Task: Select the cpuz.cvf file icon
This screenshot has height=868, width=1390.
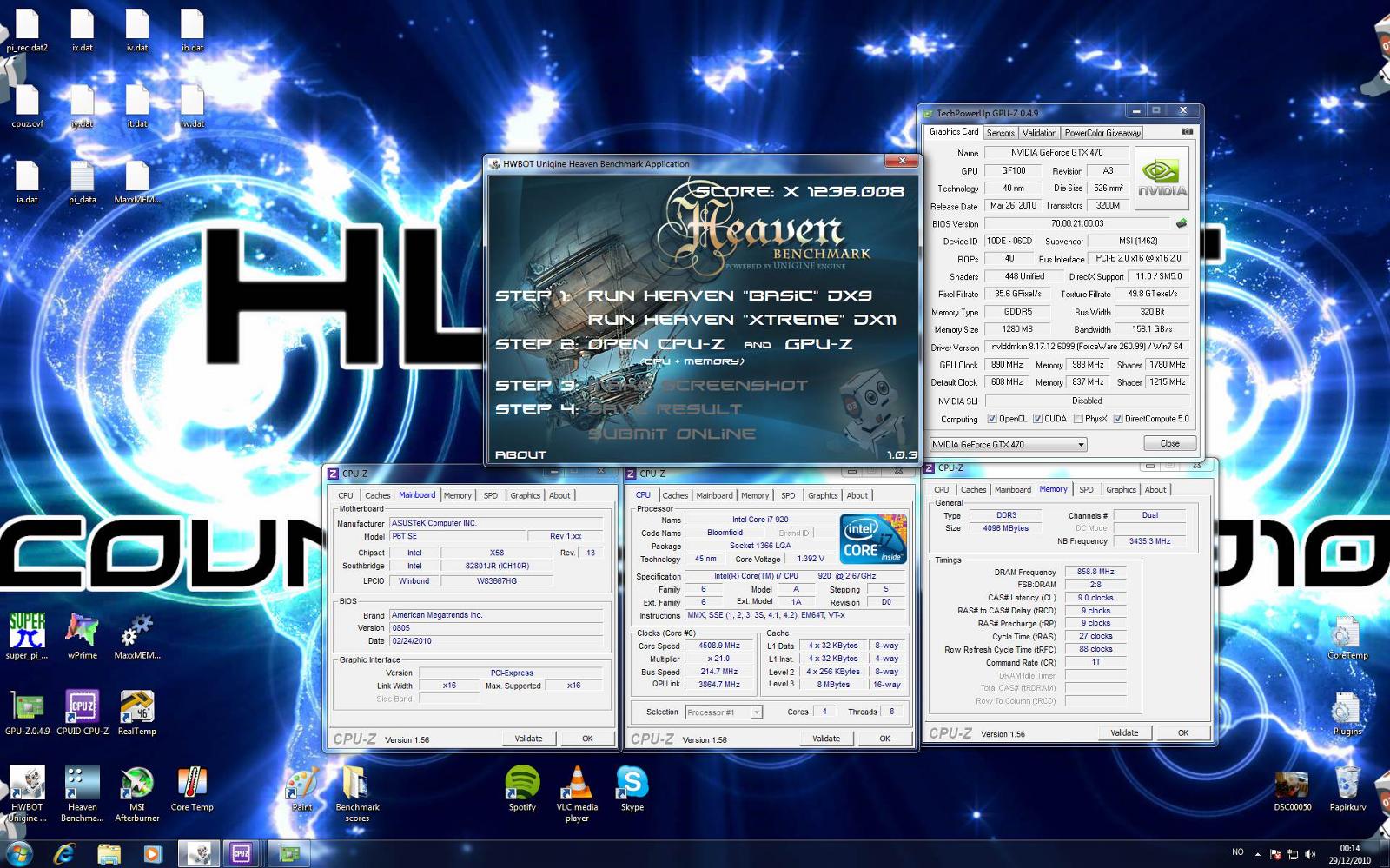Action: click(27, 106)
